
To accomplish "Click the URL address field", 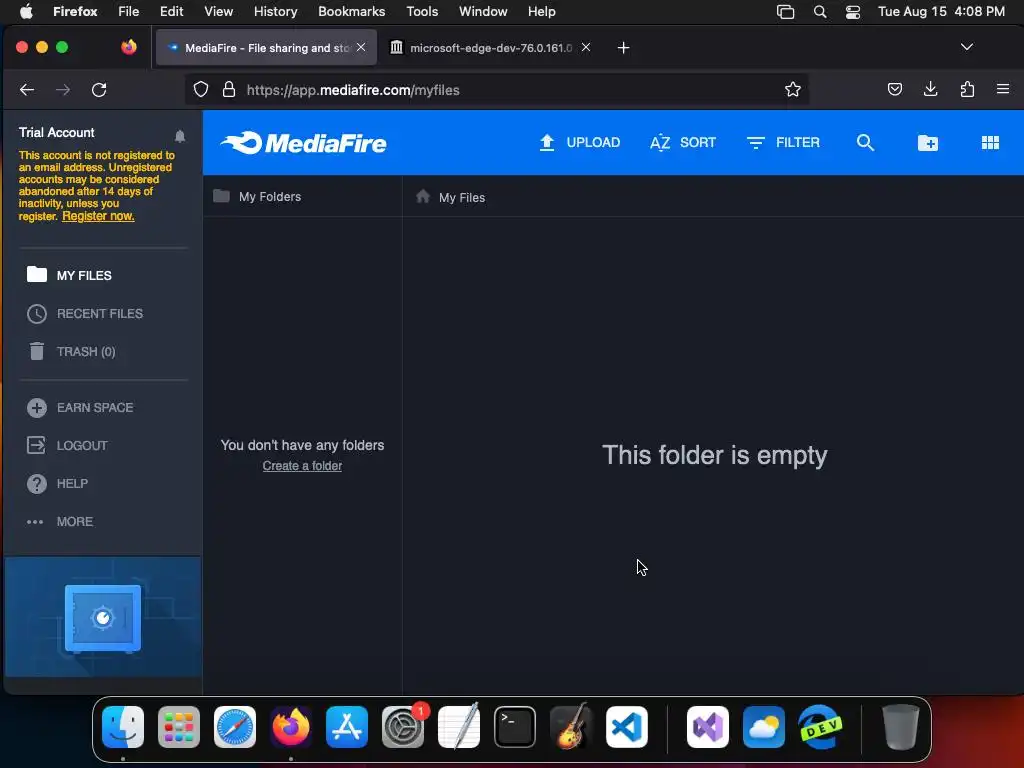I will click(x=496, y=90).
